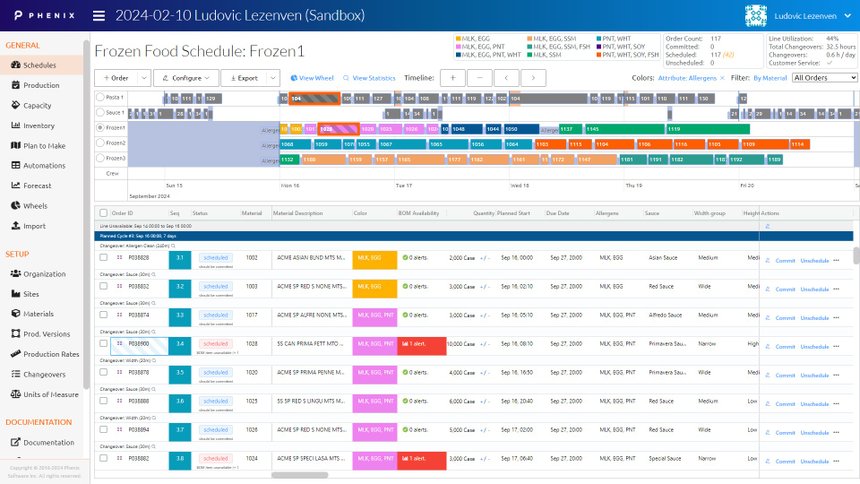
Task: Toggle the select-all orders header checkbox
Action: [102, 213]
